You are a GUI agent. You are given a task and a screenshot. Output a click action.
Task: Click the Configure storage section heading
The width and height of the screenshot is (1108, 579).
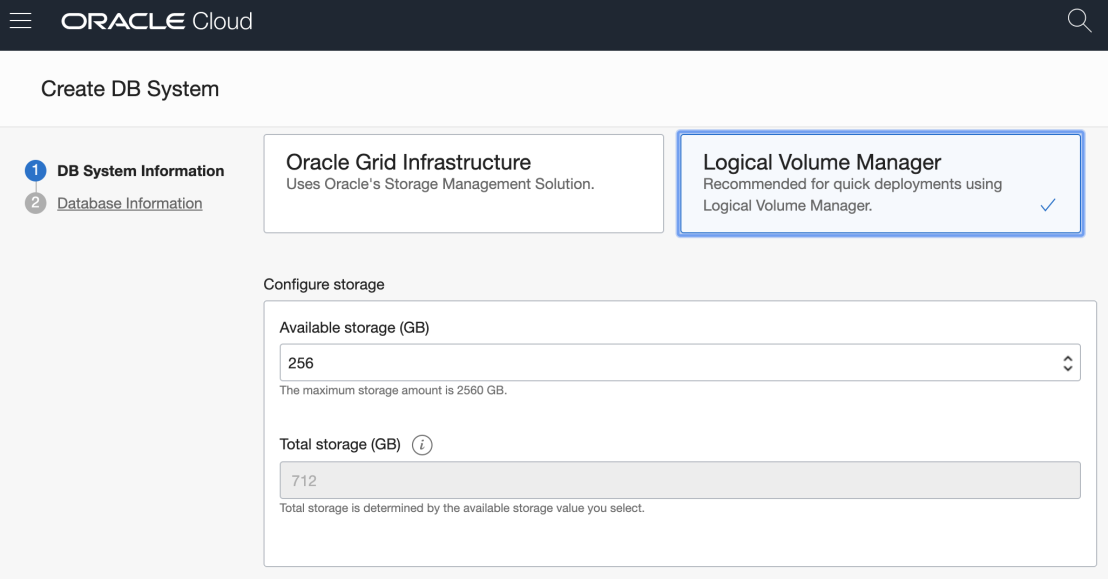323,284
